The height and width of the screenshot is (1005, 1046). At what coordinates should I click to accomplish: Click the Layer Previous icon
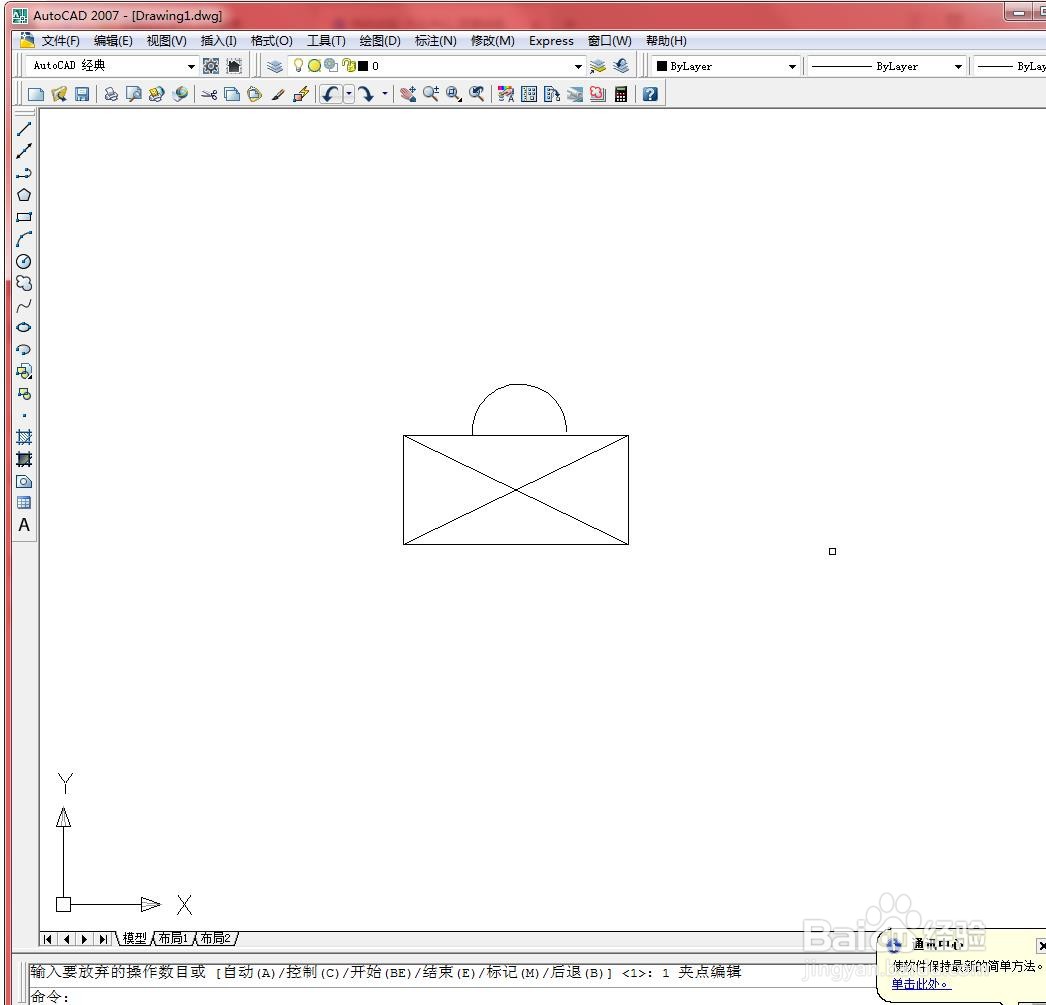pos(621,66)
